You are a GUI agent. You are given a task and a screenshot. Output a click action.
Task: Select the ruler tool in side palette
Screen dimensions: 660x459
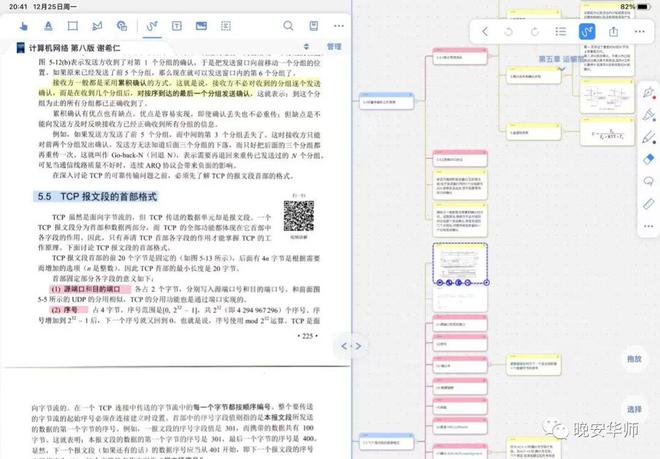(x=649, y=204)
